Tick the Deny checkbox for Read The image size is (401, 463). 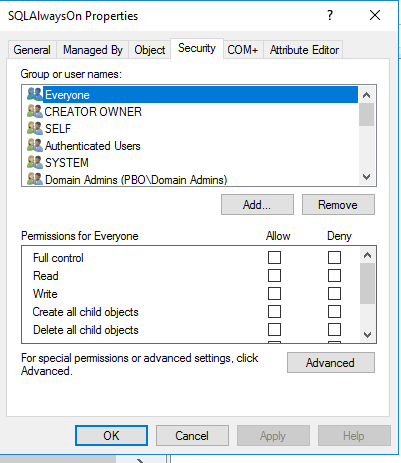(x=334, y=276)
